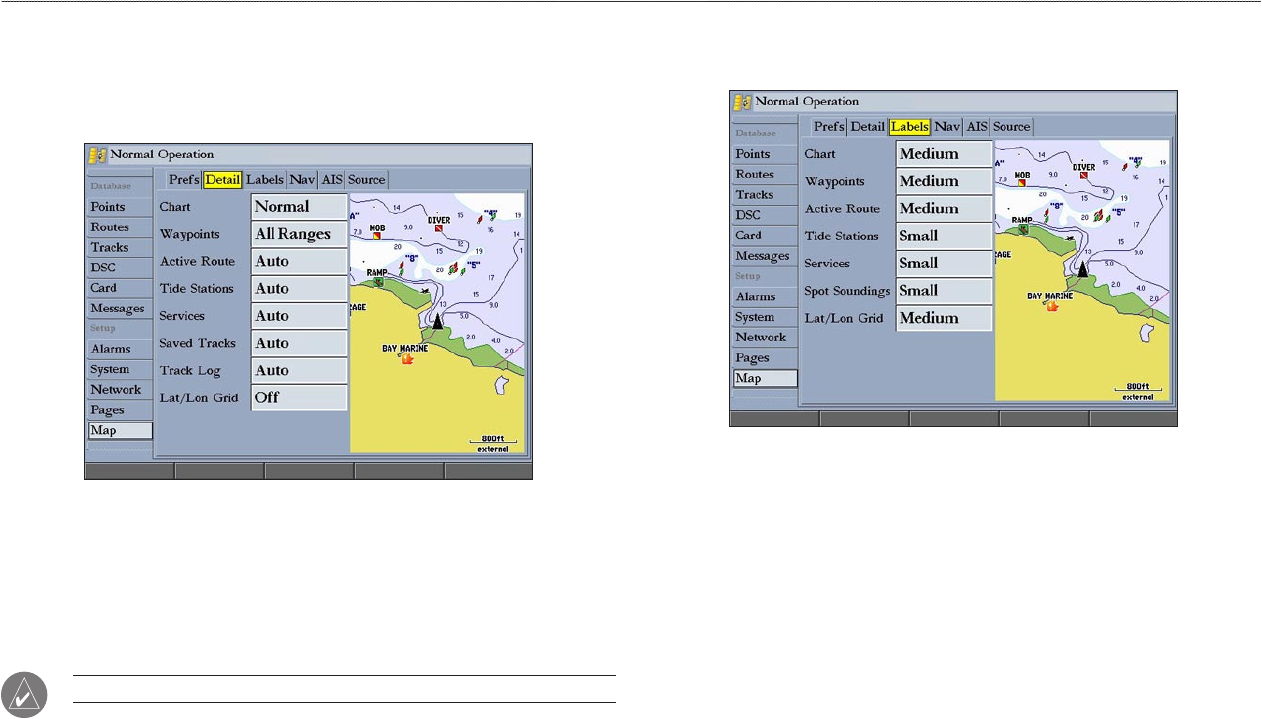This screenshot has height=719, width=1262.
Task: Open Pages in the Labels screen sidebar
Action: tap(765, 357)
